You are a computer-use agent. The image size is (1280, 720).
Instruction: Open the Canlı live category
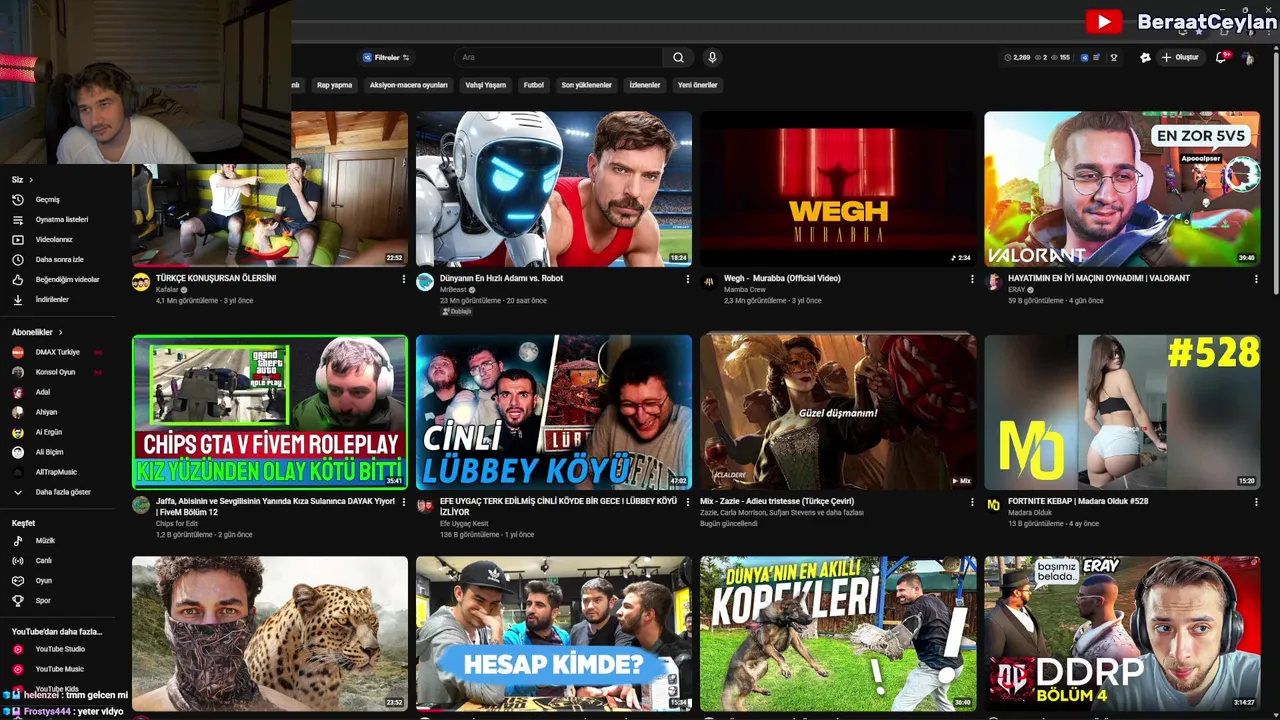[x=43, y=561]
